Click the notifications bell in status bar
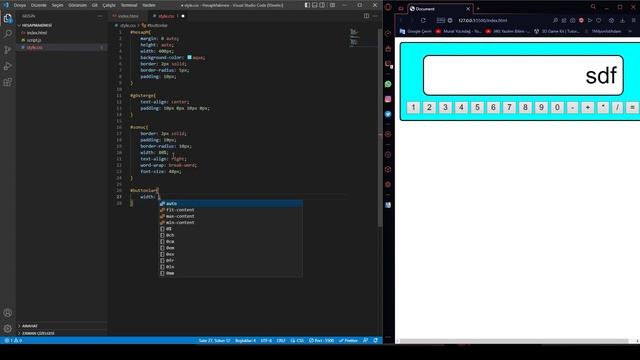 (375, 340)
